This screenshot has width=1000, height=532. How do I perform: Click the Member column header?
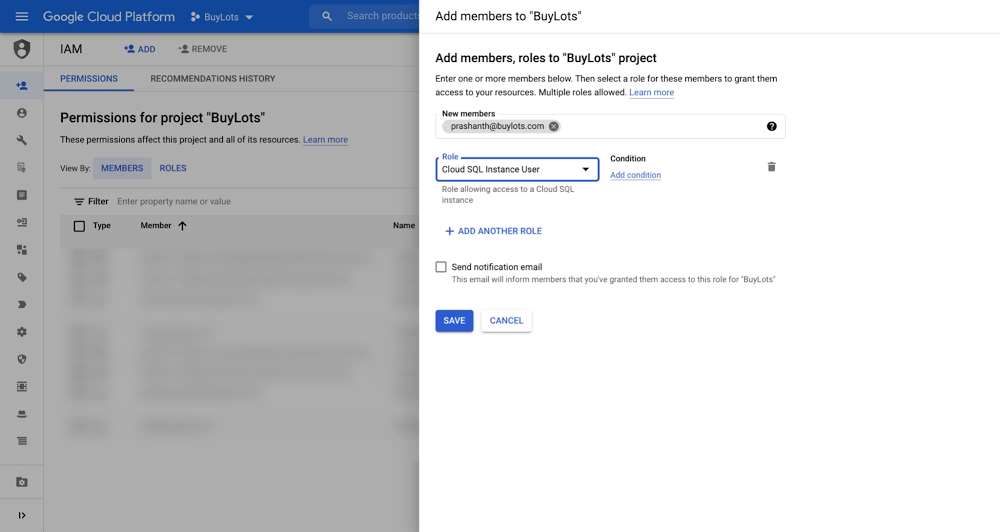156,226
